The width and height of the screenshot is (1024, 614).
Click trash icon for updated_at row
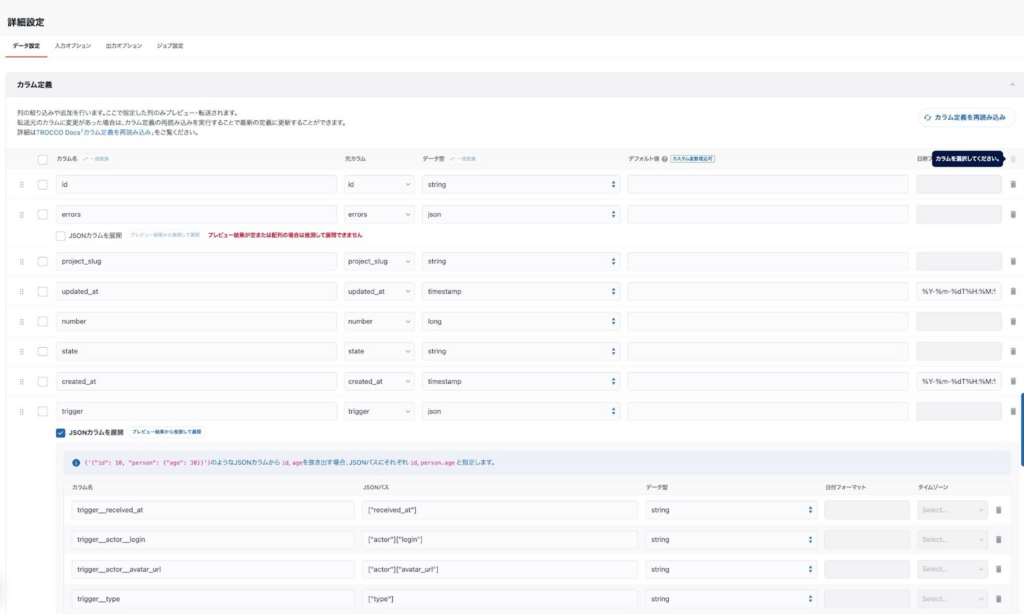pos(1012,292)
